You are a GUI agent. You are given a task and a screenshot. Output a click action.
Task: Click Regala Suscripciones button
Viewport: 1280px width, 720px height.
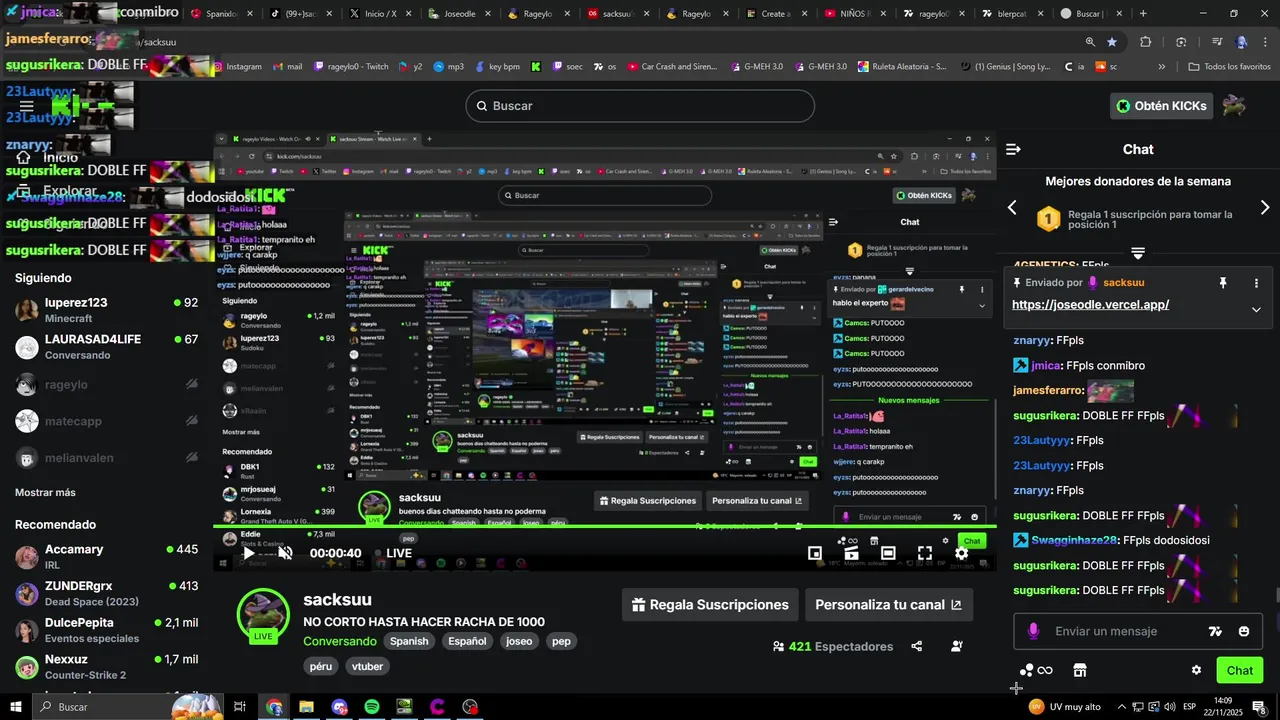710,604
